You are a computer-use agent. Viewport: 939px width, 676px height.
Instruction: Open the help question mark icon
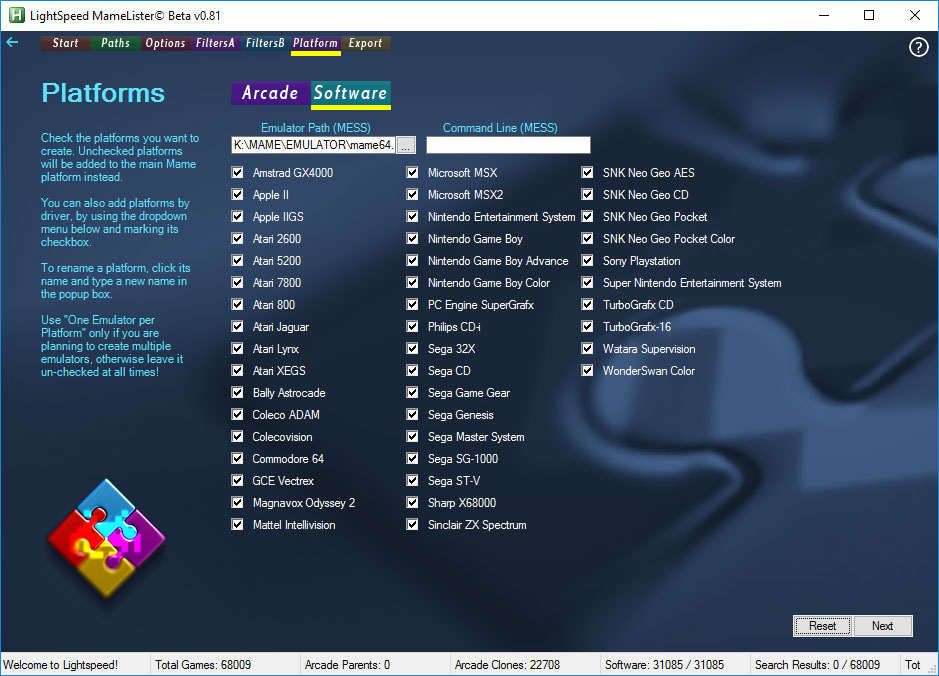[x=918, y=47]
